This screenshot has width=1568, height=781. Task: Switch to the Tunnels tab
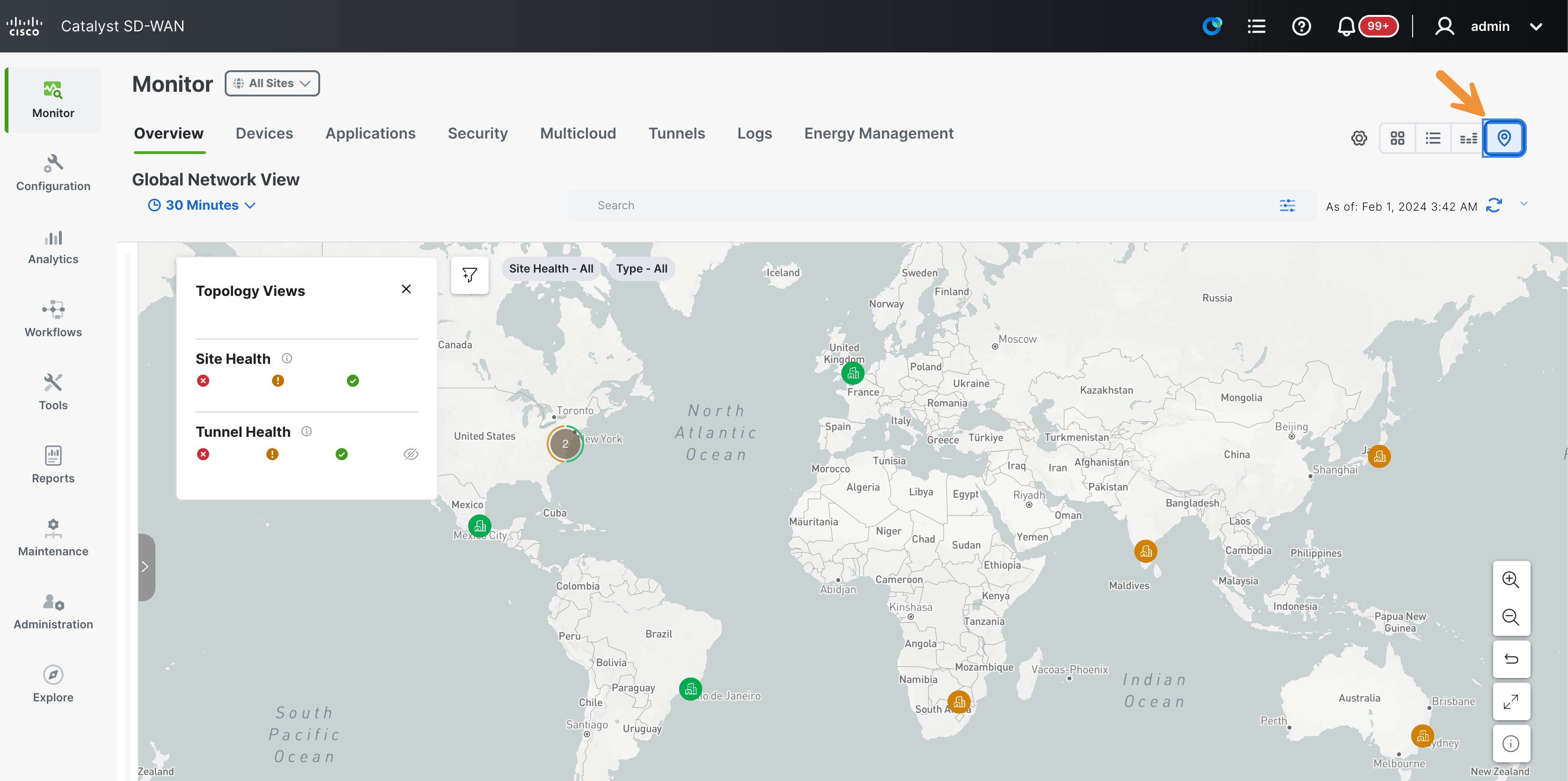(676, 134)
